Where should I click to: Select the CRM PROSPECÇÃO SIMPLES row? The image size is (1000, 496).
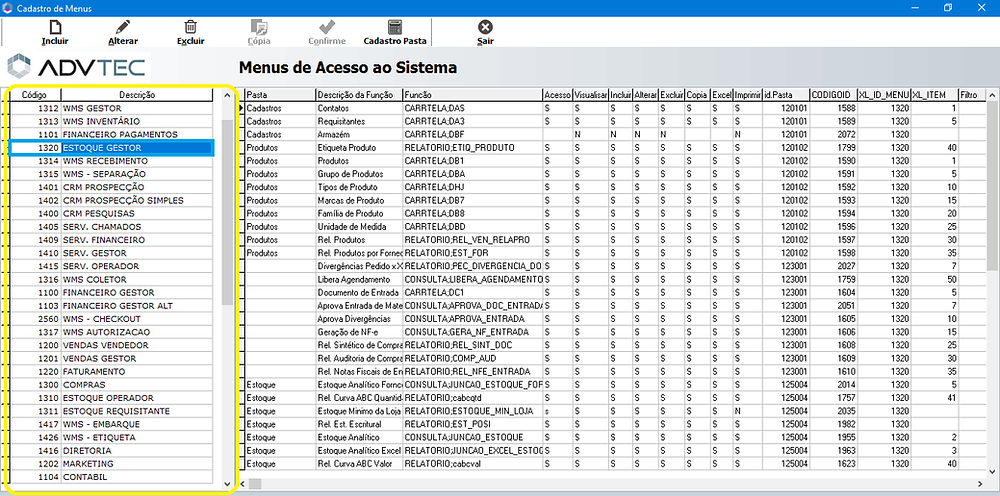111,200
